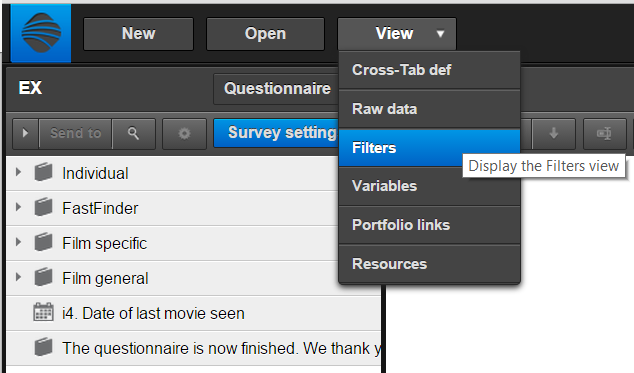Click the down arrow toolbar icon
The width and height of the screenshot is (634, 373).
click(554, 133)
